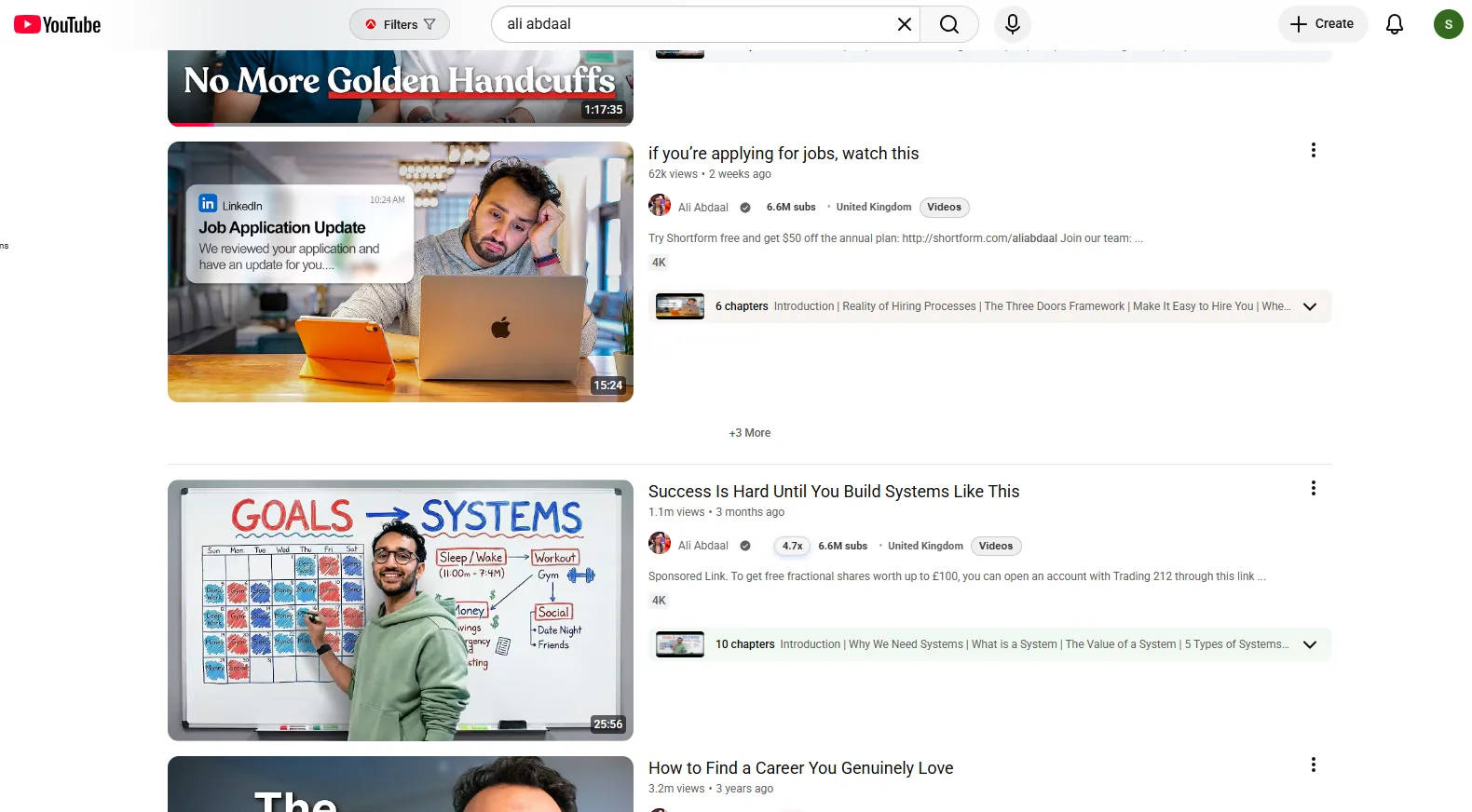The image size is (1472, 812).
Task: Open 'How to Find a Career You Genuinely Love'
Action: tap(801, 768)
